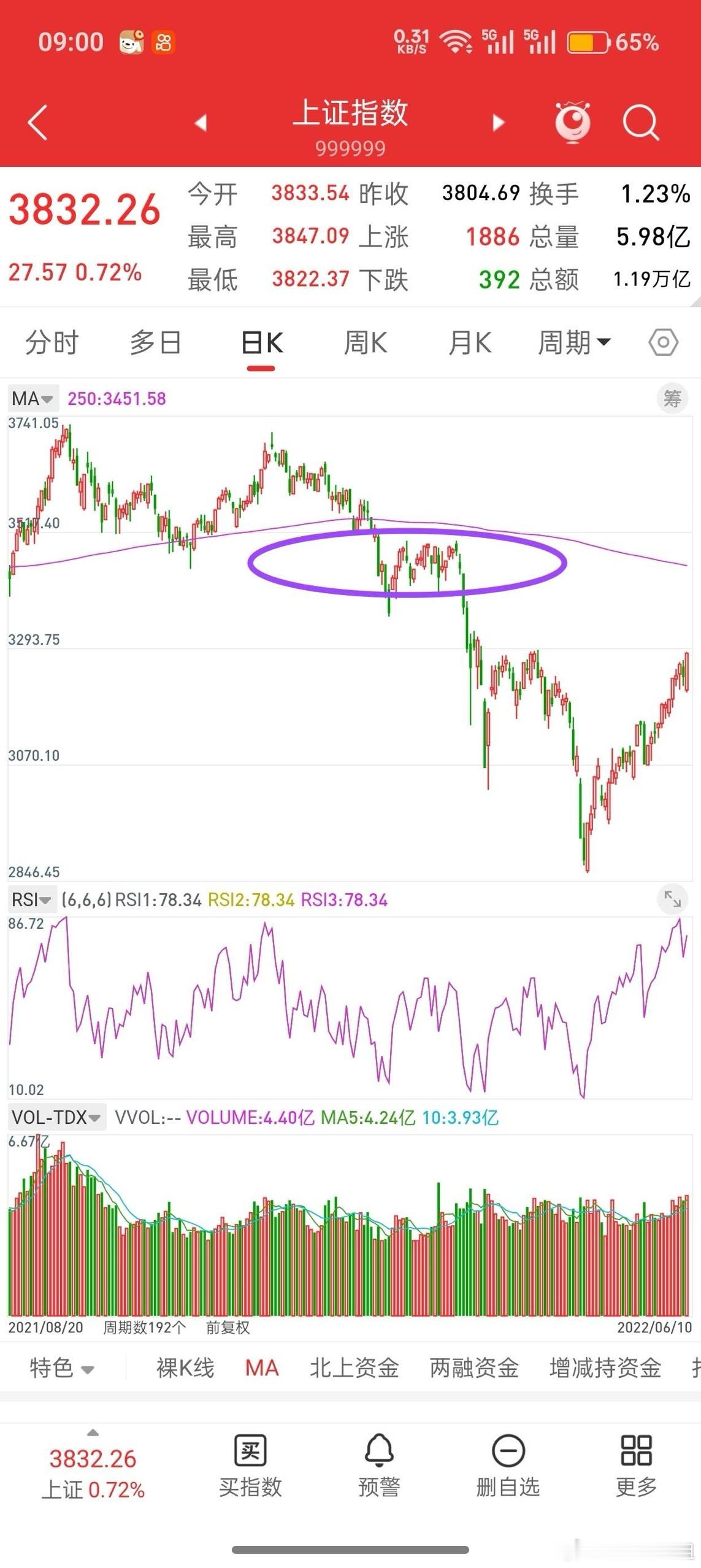The width and height of the screenshot is (701, 1568).
Task: Switch to the 分时 tab
Action: point(52,342)
